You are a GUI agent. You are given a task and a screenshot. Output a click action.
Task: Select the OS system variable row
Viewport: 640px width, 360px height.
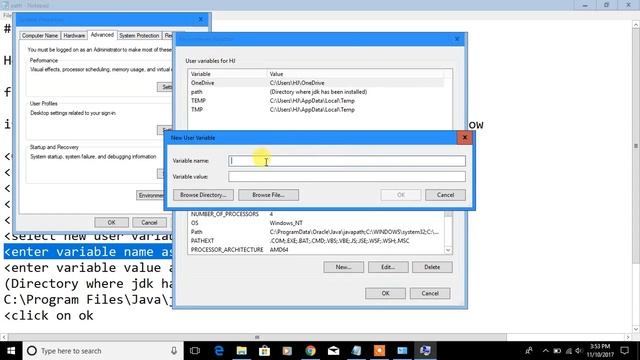316,223
